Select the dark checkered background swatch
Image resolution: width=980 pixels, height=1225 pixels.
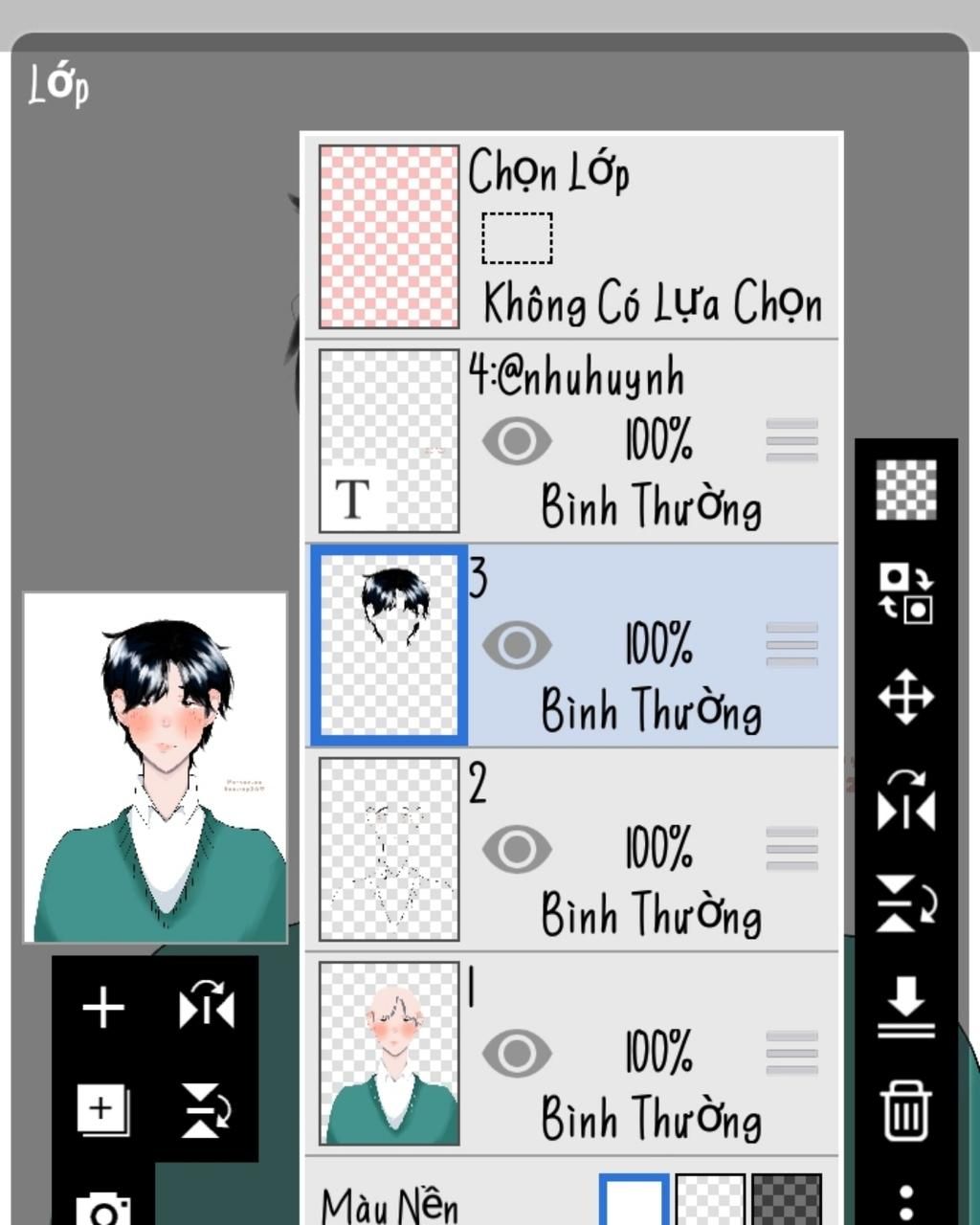pos(787,1200)
